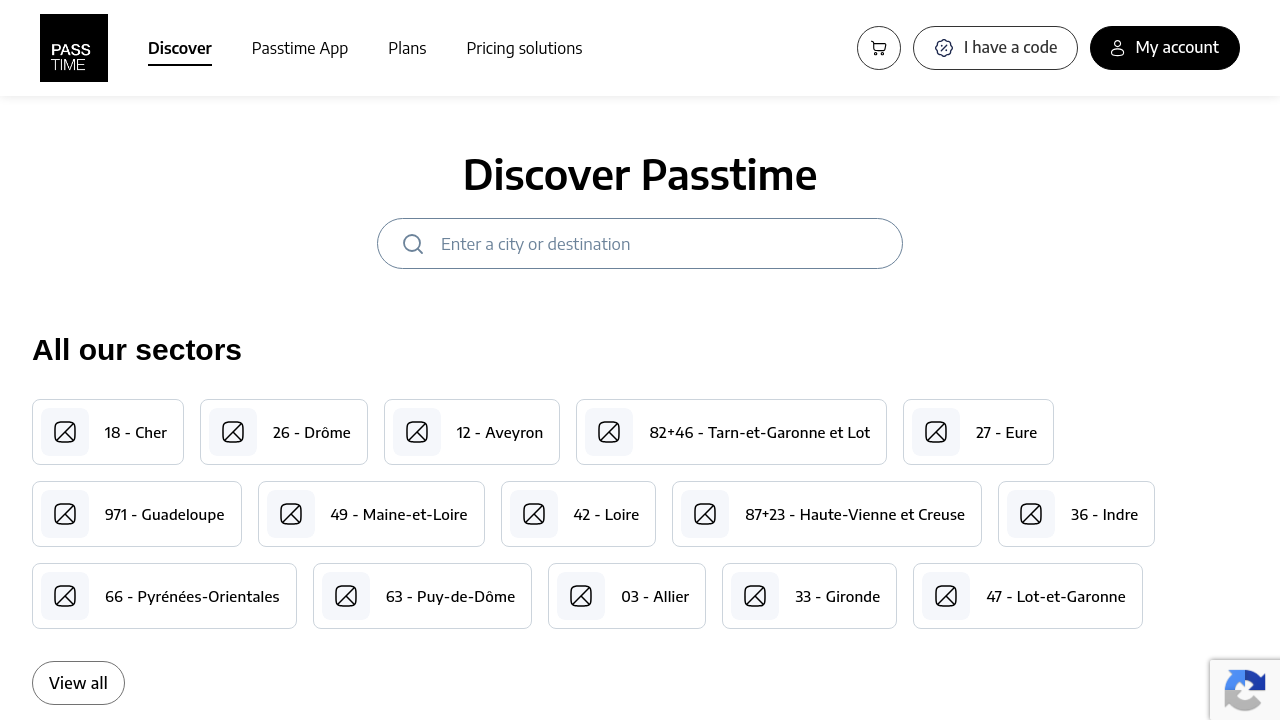Viewport: 1280px width, 720px height.
Task: Select the '18 - Cher' sector label
Action: click(136, 432)
